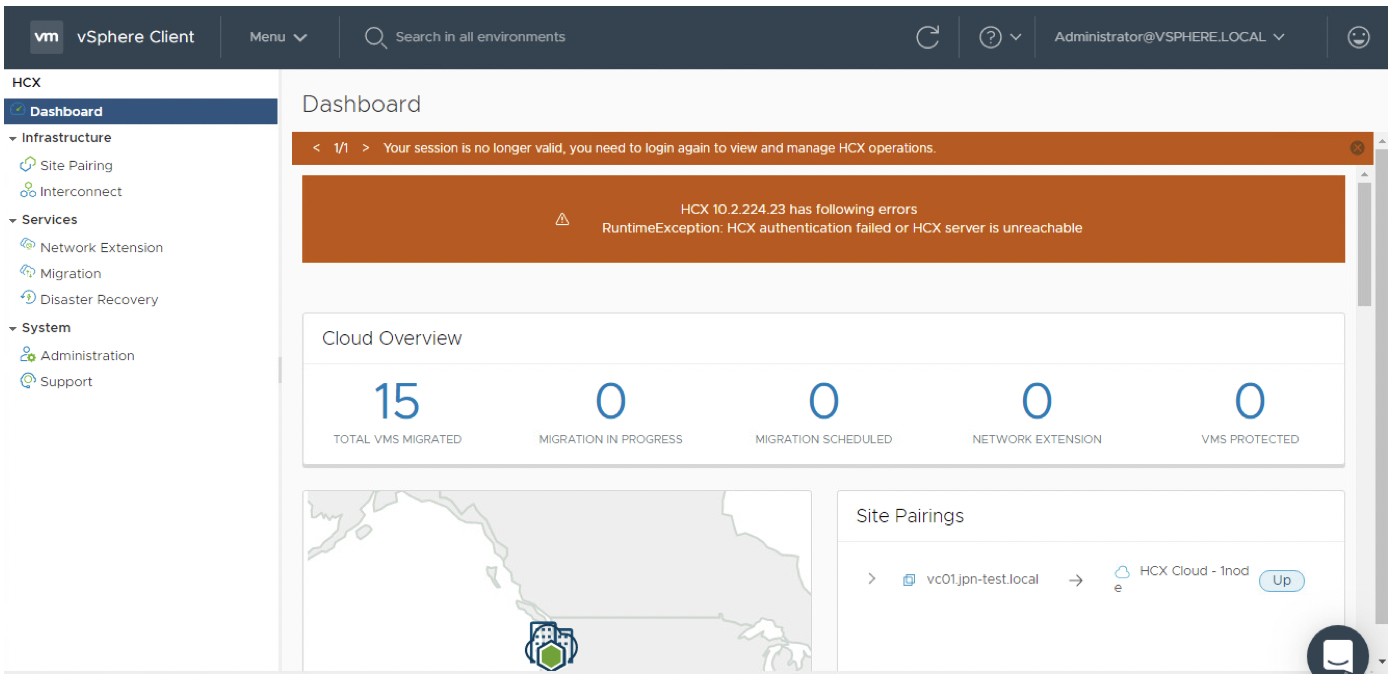1390x678 pixels.
Task: Open Site Pairing in the sidebar
Action: pos(76,165)
